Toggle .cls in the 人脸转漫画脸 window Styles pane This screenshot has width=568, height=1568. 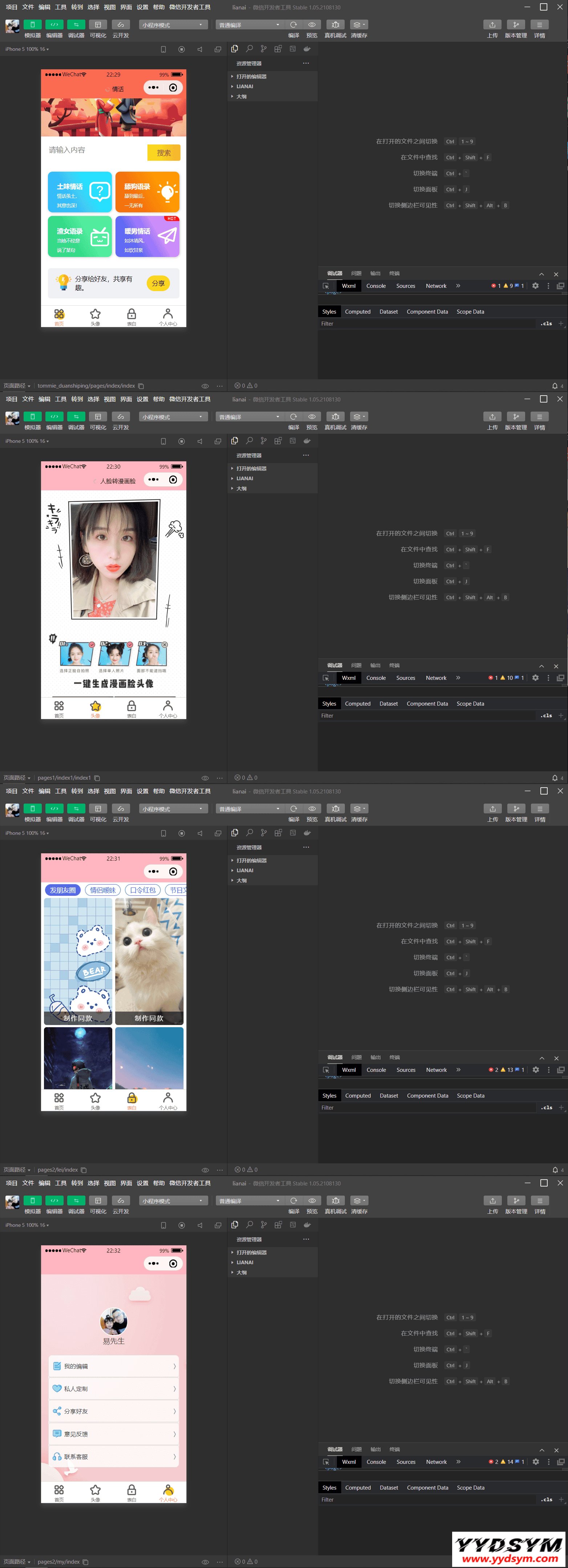(x=546, y=716)
